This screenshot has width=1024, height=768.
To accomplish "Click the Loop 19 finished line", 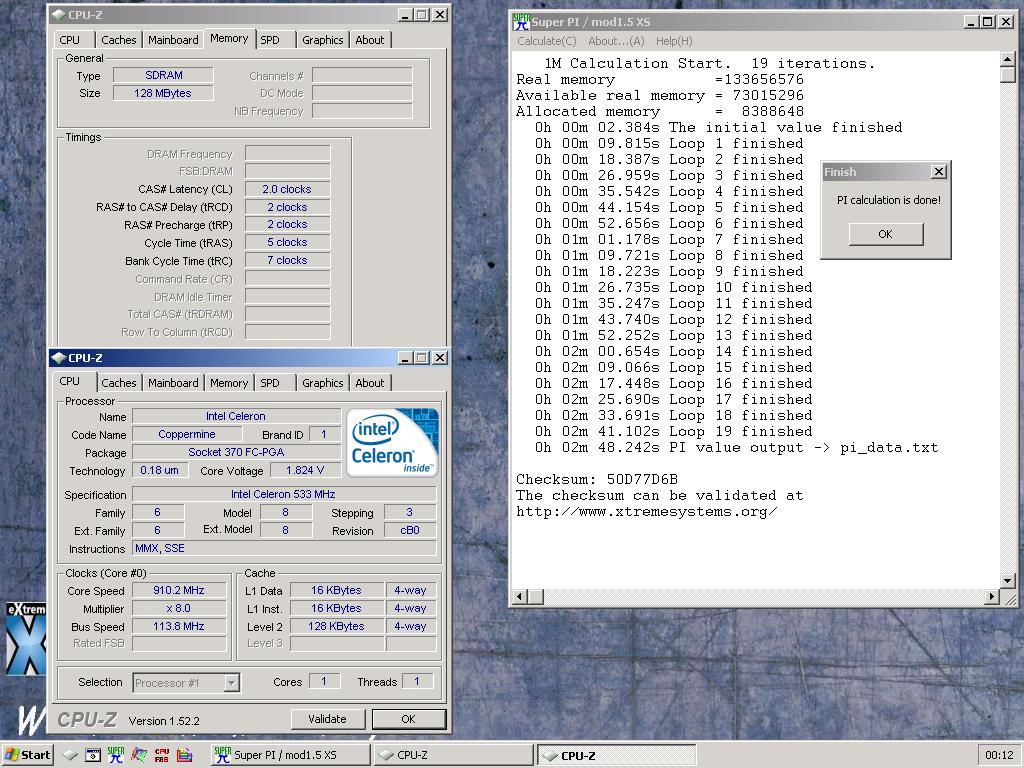I will click(x=673, y=431).
